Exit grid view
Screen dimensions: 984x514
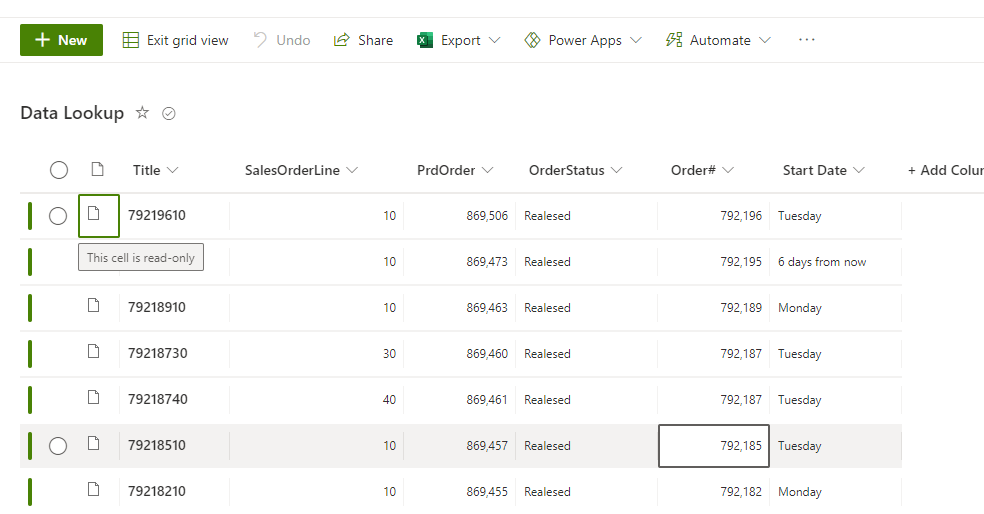[176, 40]
